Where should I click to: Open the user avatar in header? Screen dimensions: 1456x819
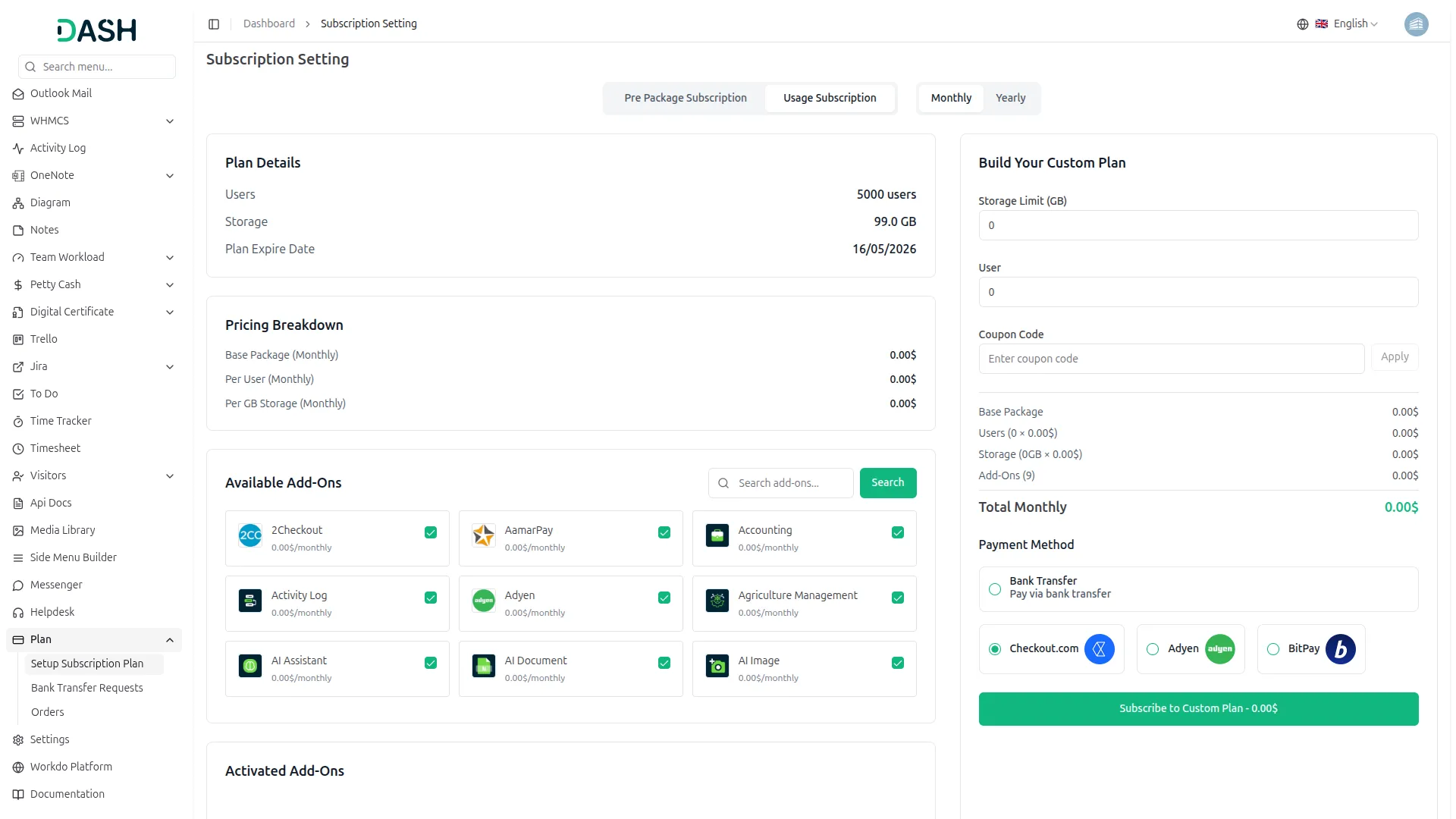1416,24
